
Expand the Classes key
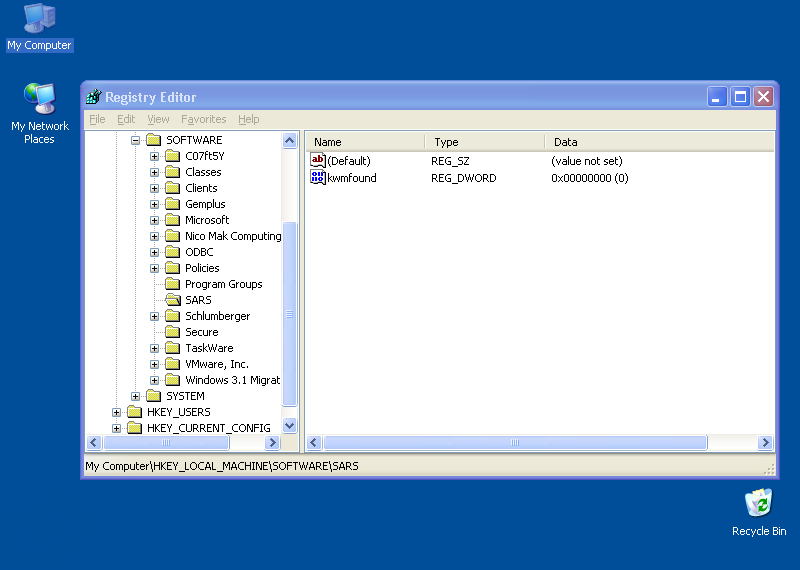[x=154, y=172]
